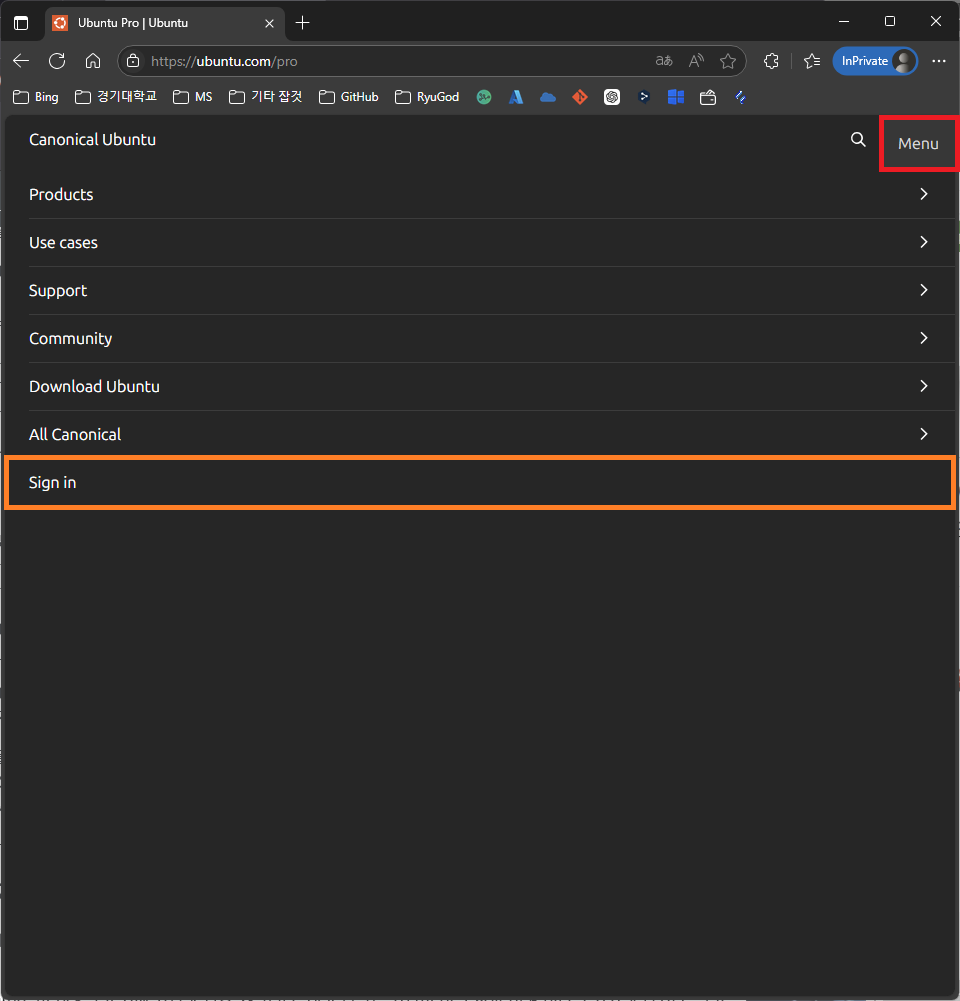Open the RyuGod bookmarks folder
960x1001 pixels.
coord(427,97)
